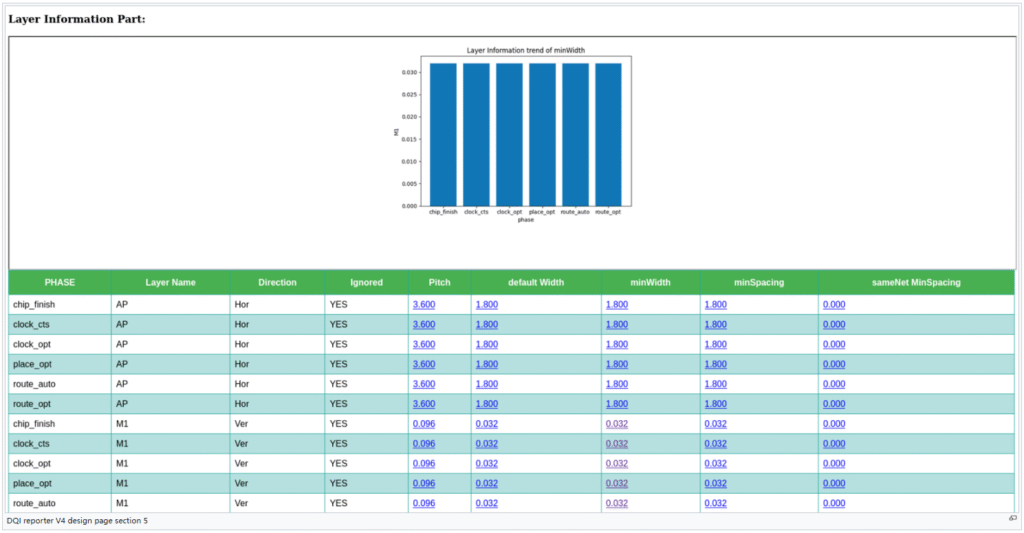Click minSpacing 0.032 link in place_opt M1 row

715,484
